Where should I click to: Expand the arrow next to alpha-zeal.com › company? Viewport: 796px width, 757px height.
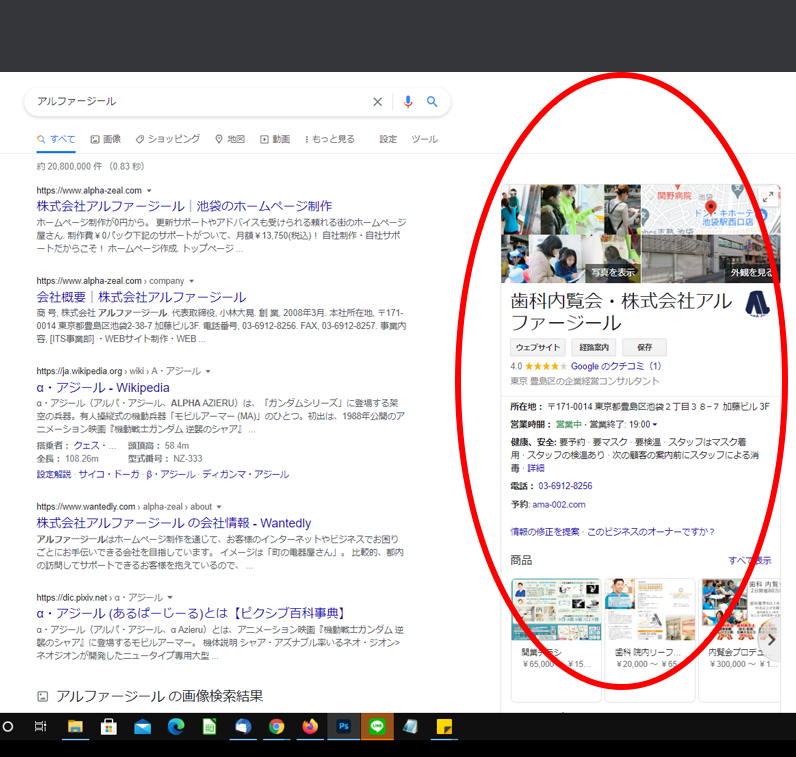click(x=191, y=281)
